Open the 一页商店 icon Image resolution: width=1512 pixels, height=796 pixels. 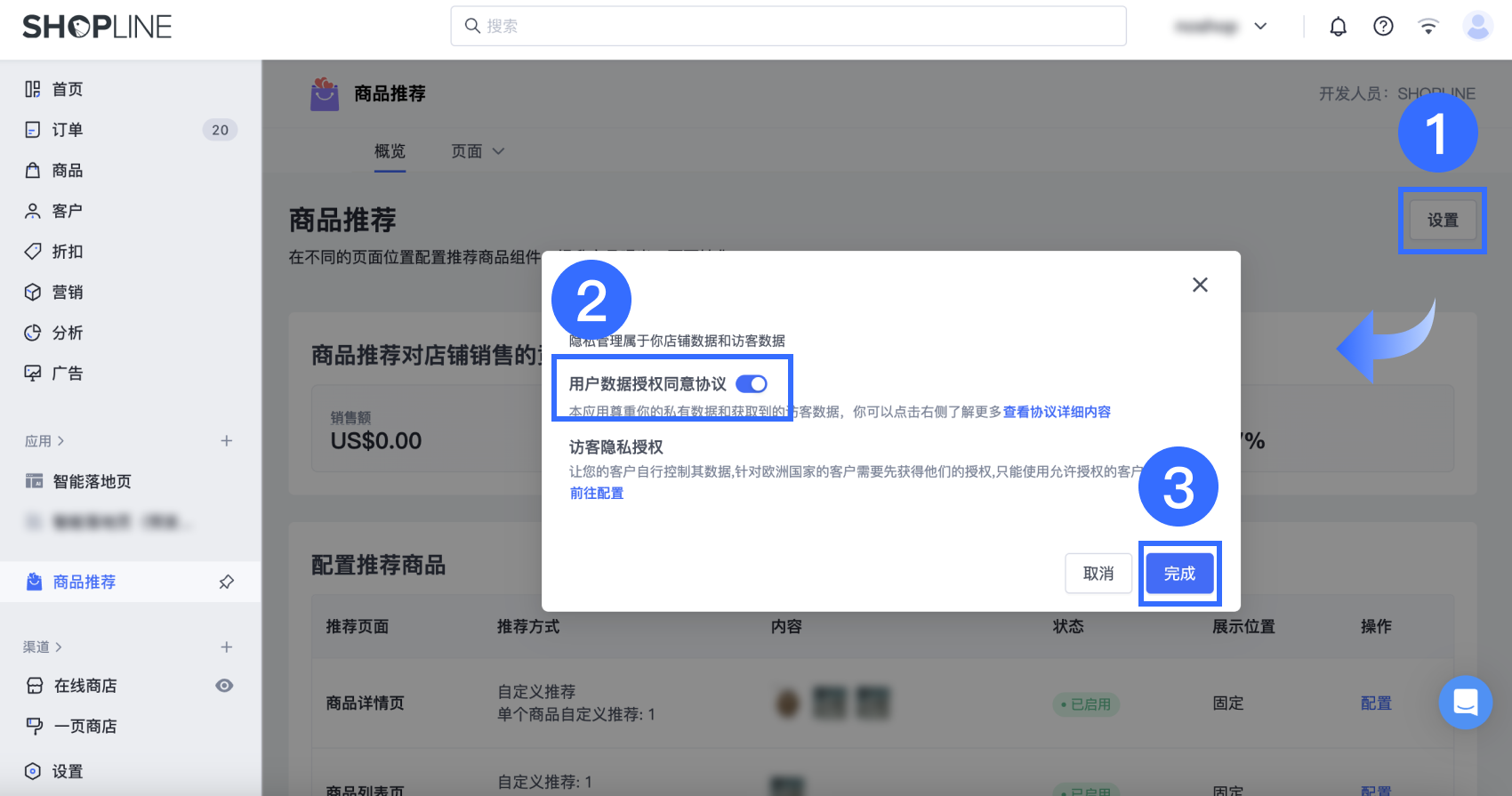click(35, 726)
